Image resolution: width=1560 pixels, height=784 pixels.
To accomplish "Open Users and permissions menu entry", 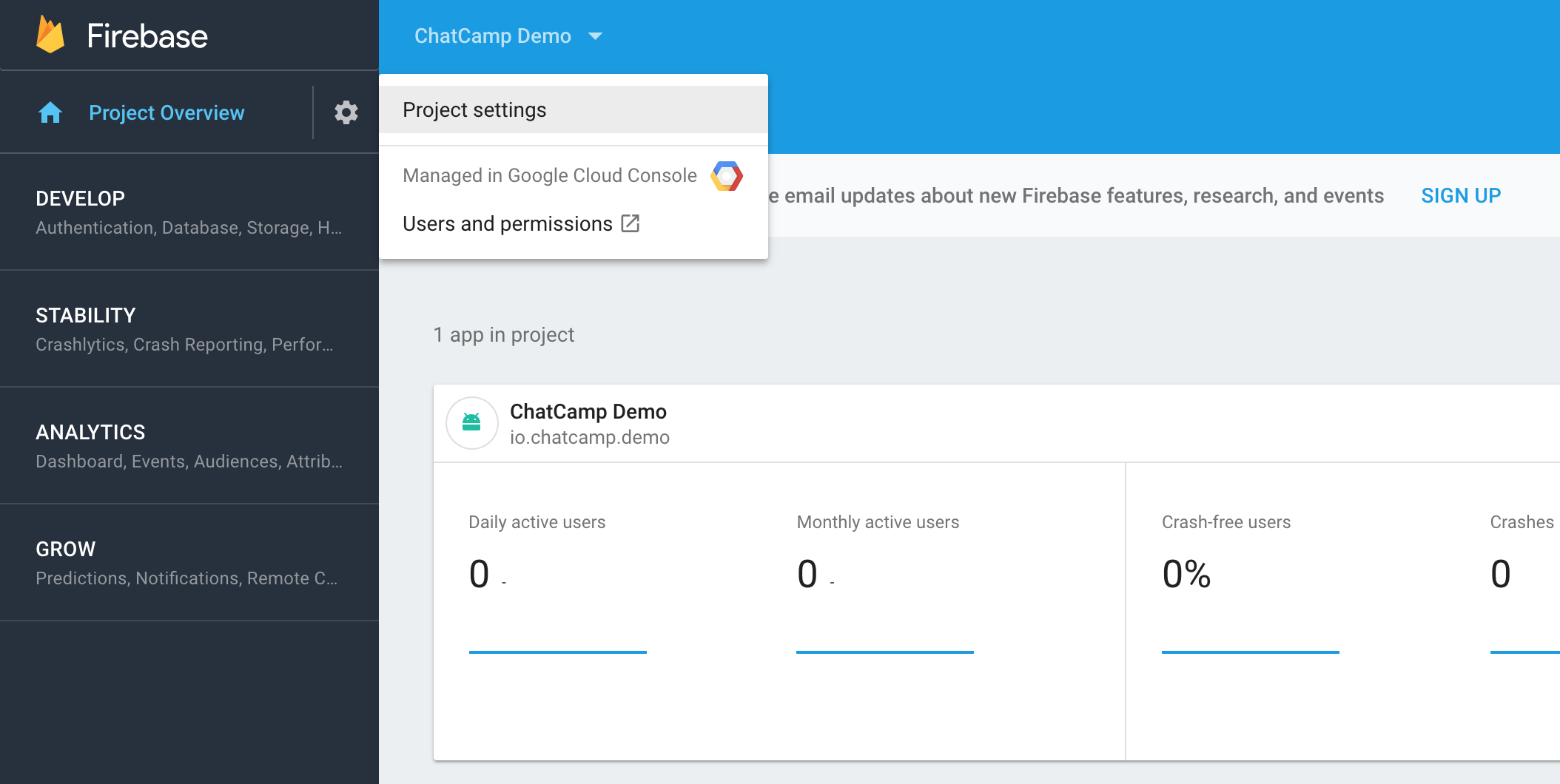I will (574, 223).
